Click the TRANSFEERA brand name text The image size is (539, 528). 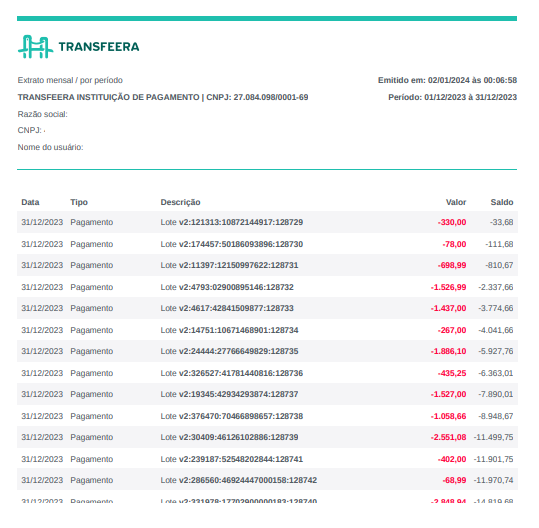(x=99, y=47)
